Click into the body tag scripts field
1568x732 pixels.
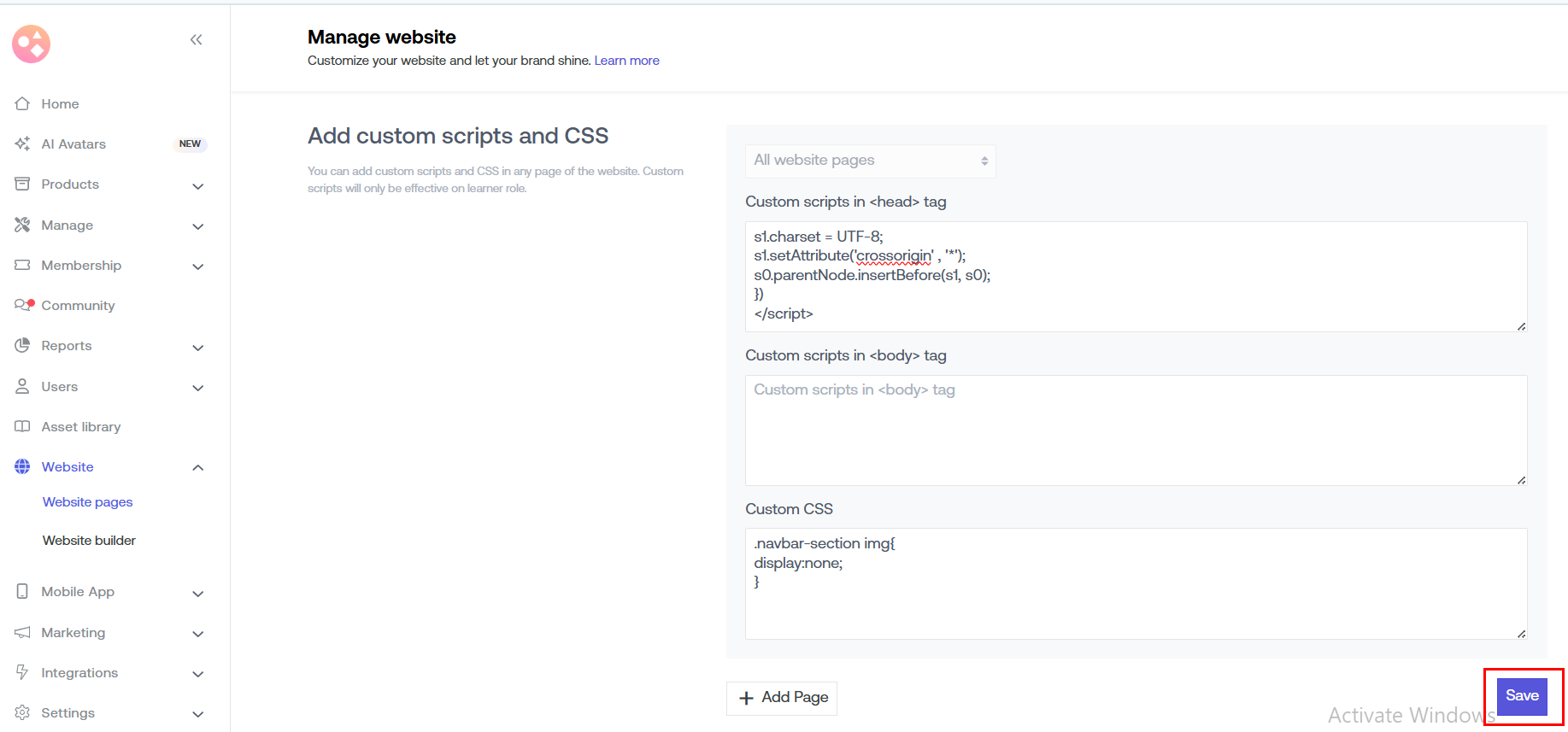tap(1135, 430)
